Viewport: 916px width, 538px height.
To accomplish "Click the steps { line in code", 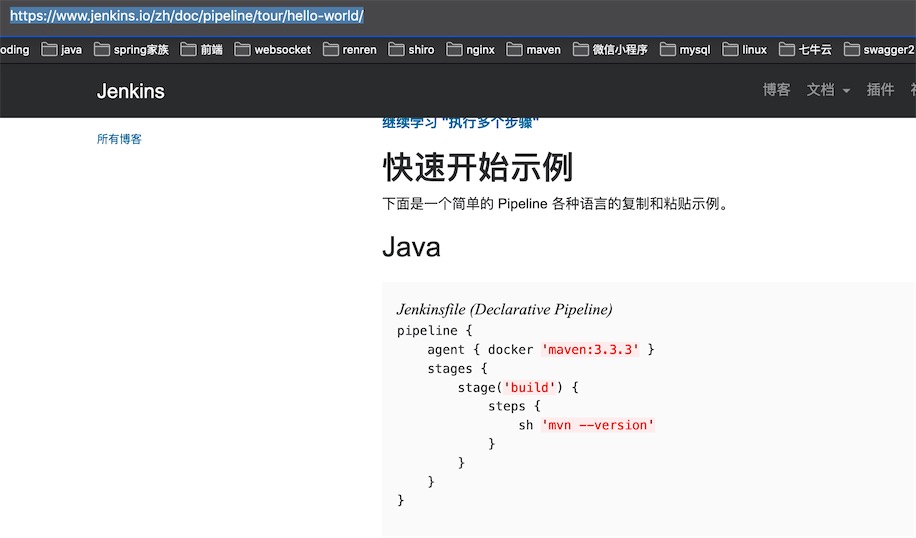I will (515, 407).
